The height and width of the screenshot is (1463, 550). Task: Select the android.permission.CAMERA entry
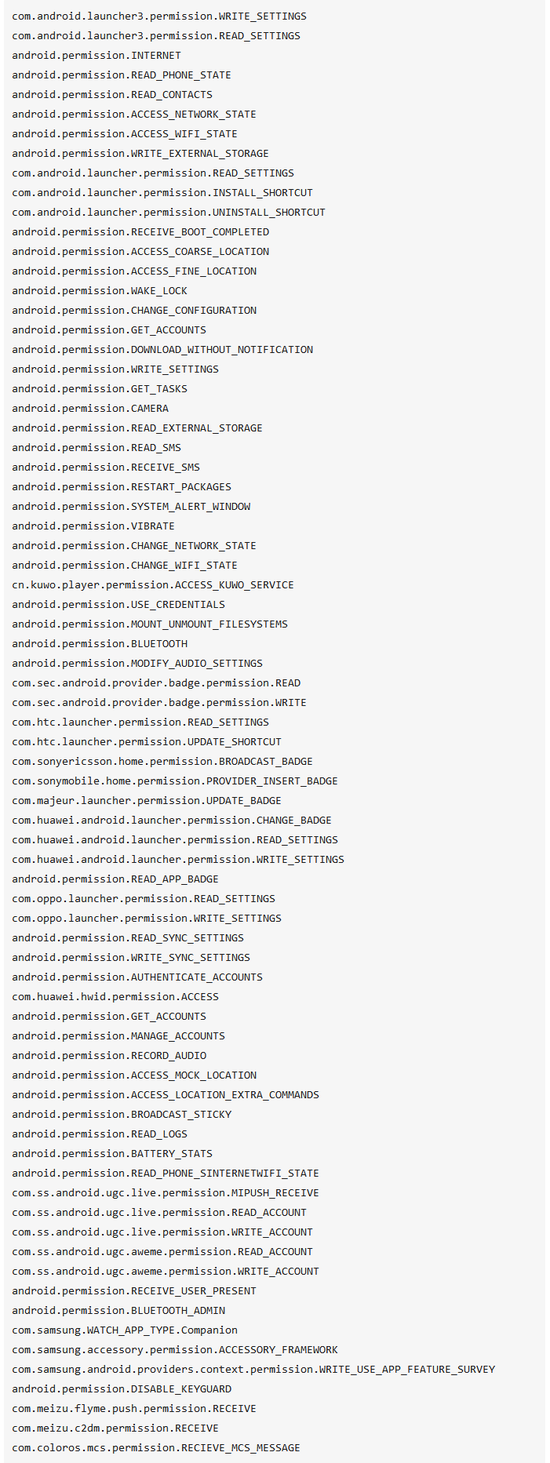(x=90, y=409)
